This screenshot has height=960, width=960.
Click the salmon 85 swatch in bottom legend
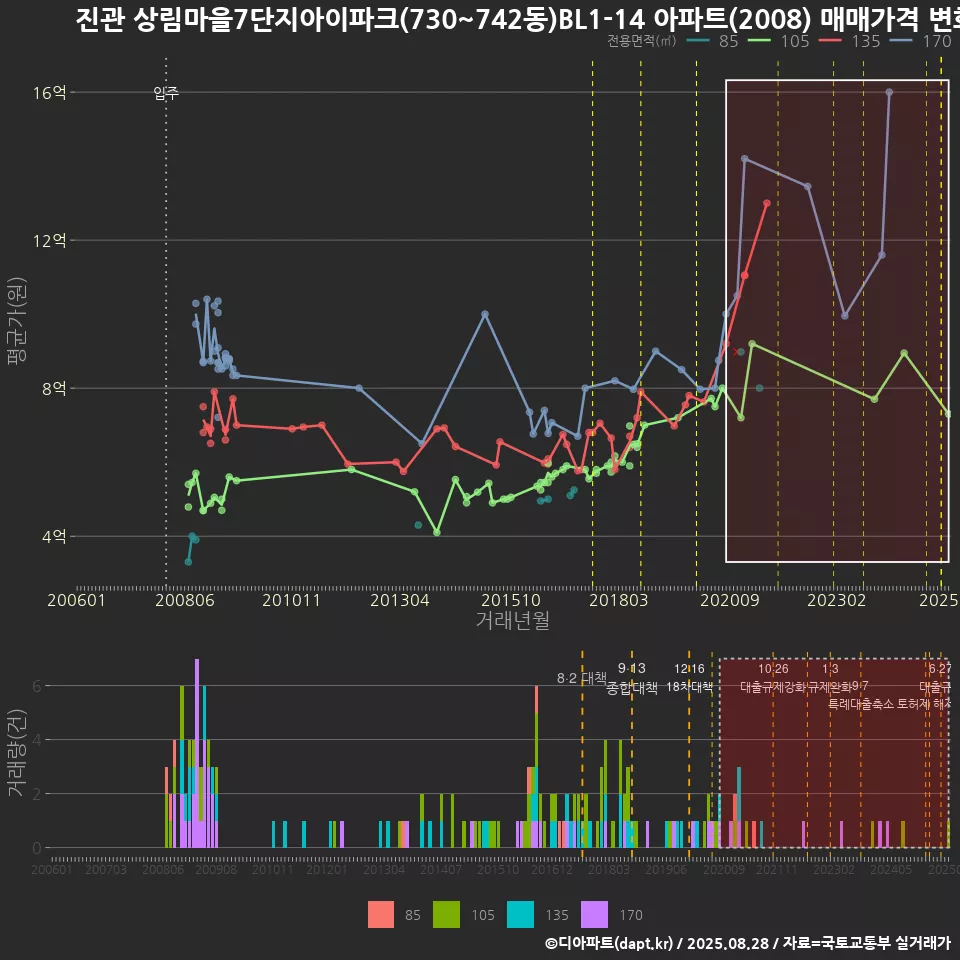coord(382,914)
